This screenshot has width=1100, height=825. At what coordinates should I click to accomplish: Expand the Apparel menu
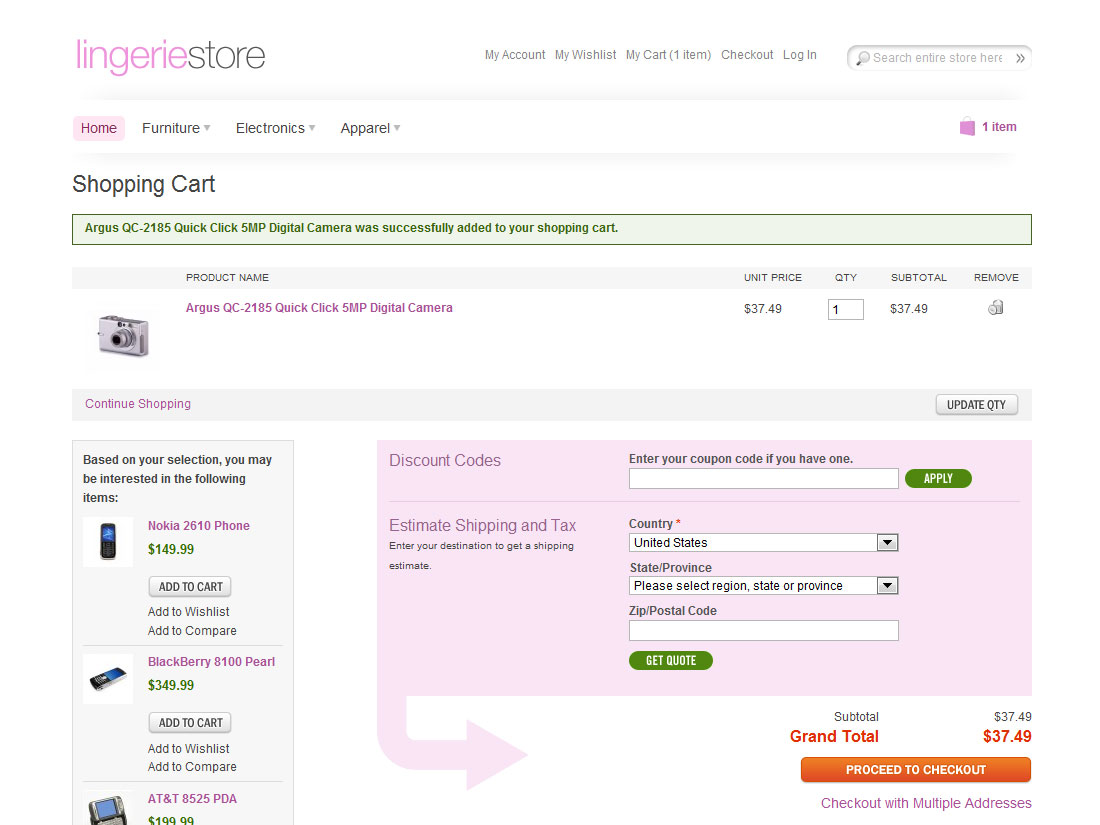point(370,128)
